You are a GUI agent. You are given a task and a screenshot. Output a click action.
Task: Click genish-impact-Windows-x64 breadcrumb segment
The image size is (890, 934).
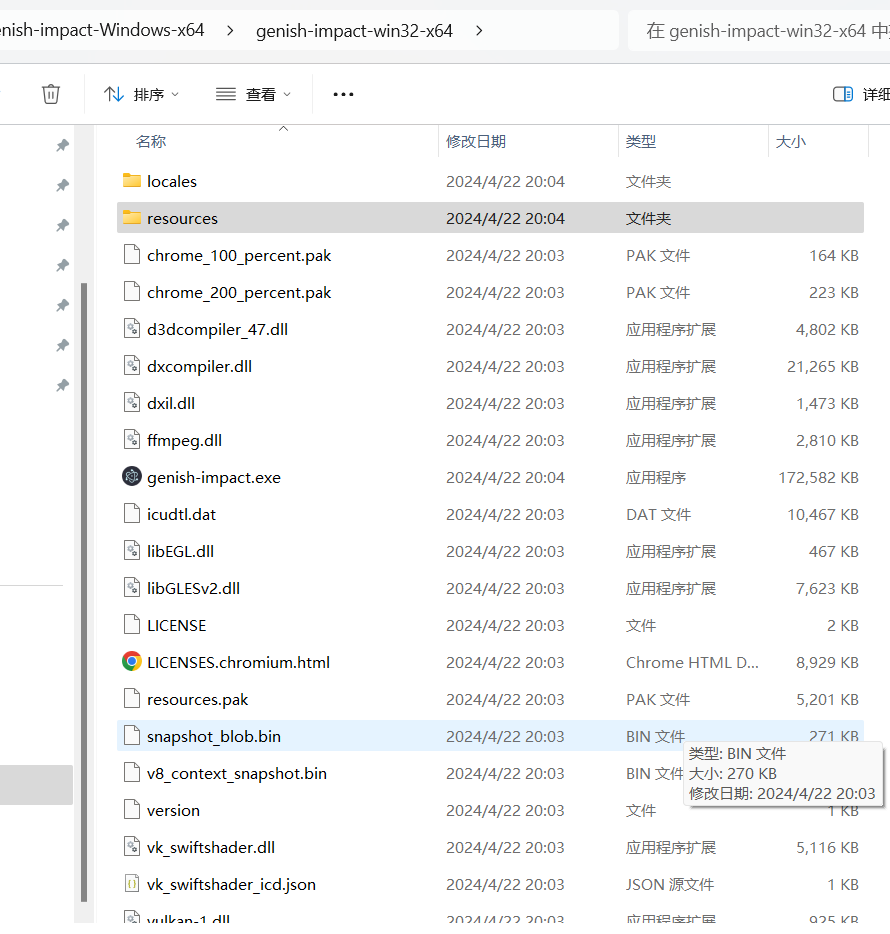click(98, 31)
